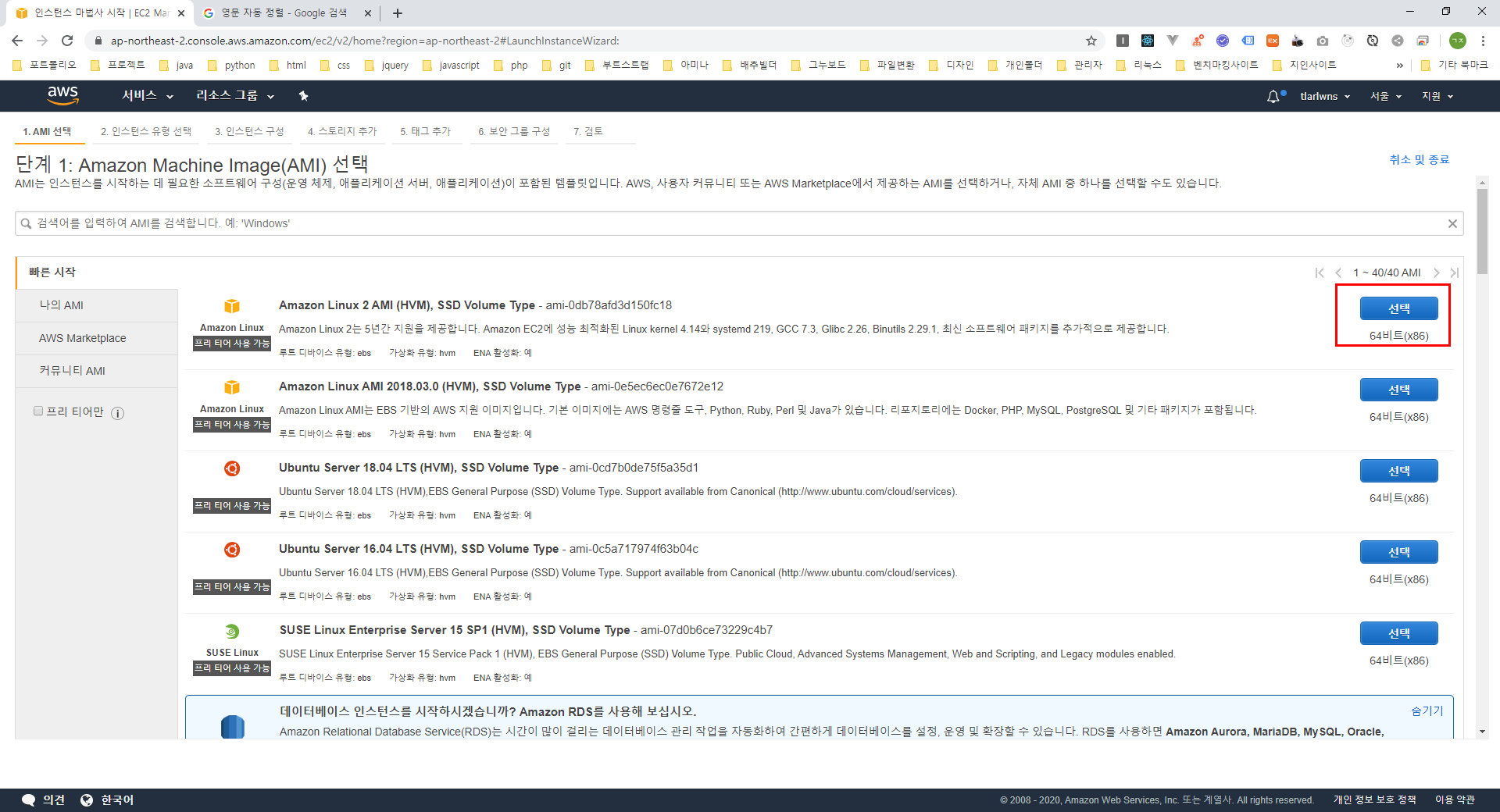1500x812 pixels.
Task: Close the Google search browser tab
Action: 368,13
